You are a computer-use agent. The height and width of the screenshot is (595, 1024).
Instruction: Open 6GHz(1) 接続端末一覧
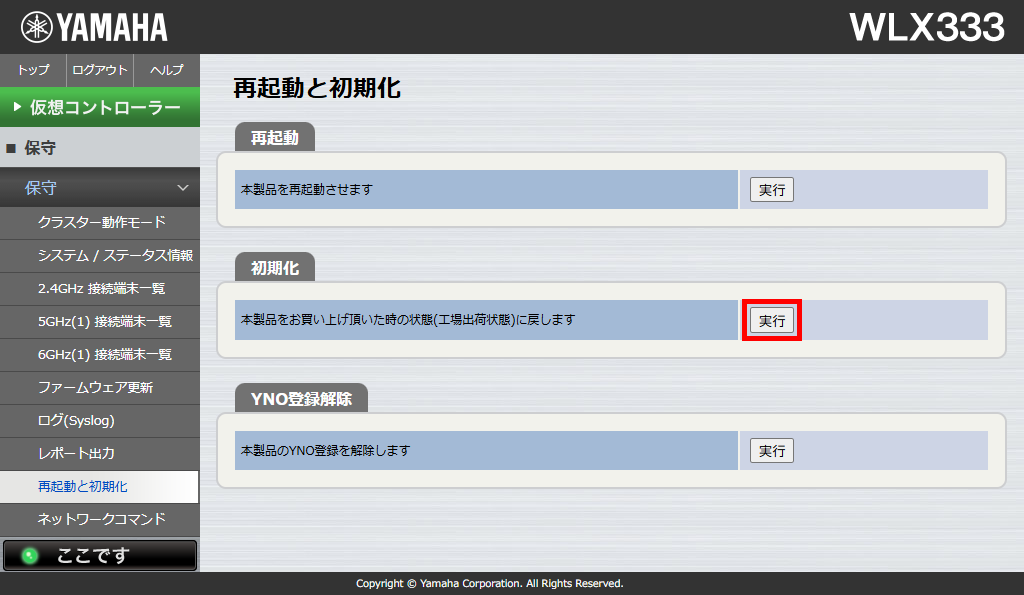click(x=100, y=355)
